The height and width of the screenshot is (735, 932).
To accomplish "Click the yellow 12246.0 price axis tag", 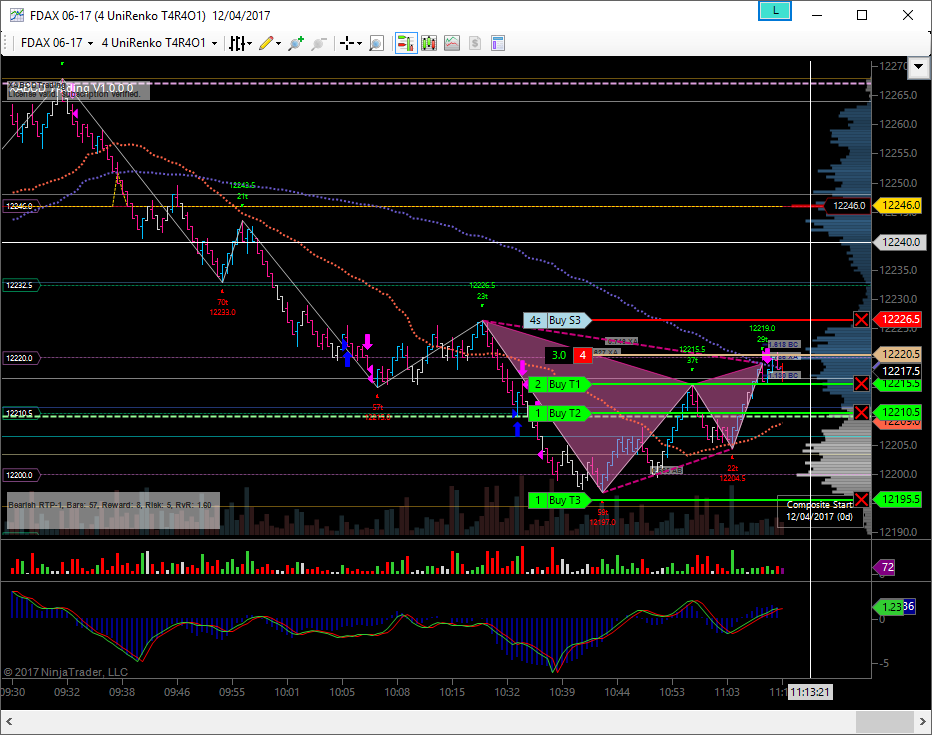I will click(900, 205).
